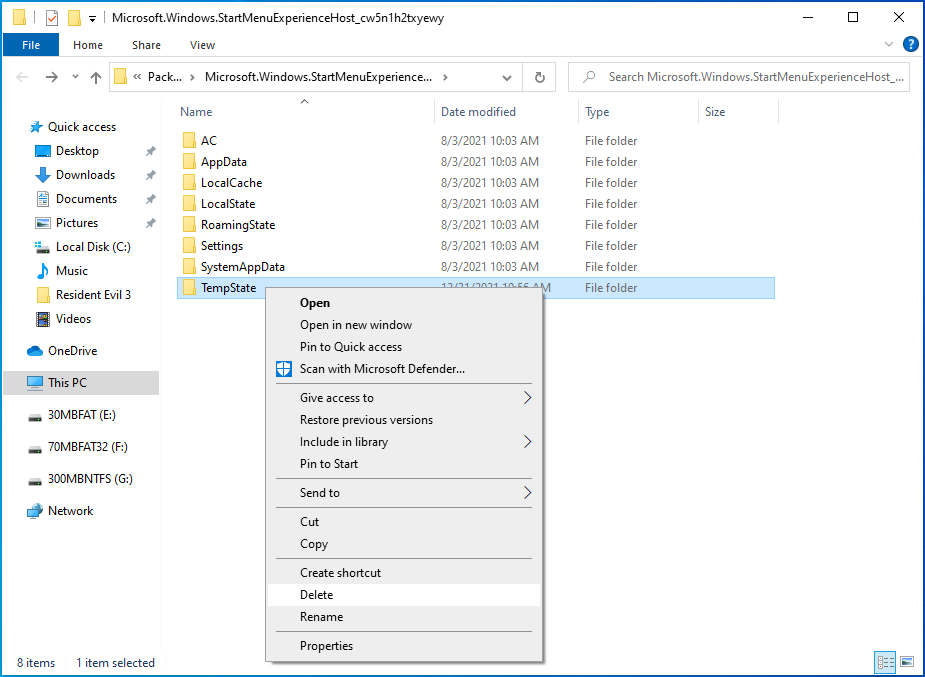Select Scan with Microsoft Defender option

(382, 369)
